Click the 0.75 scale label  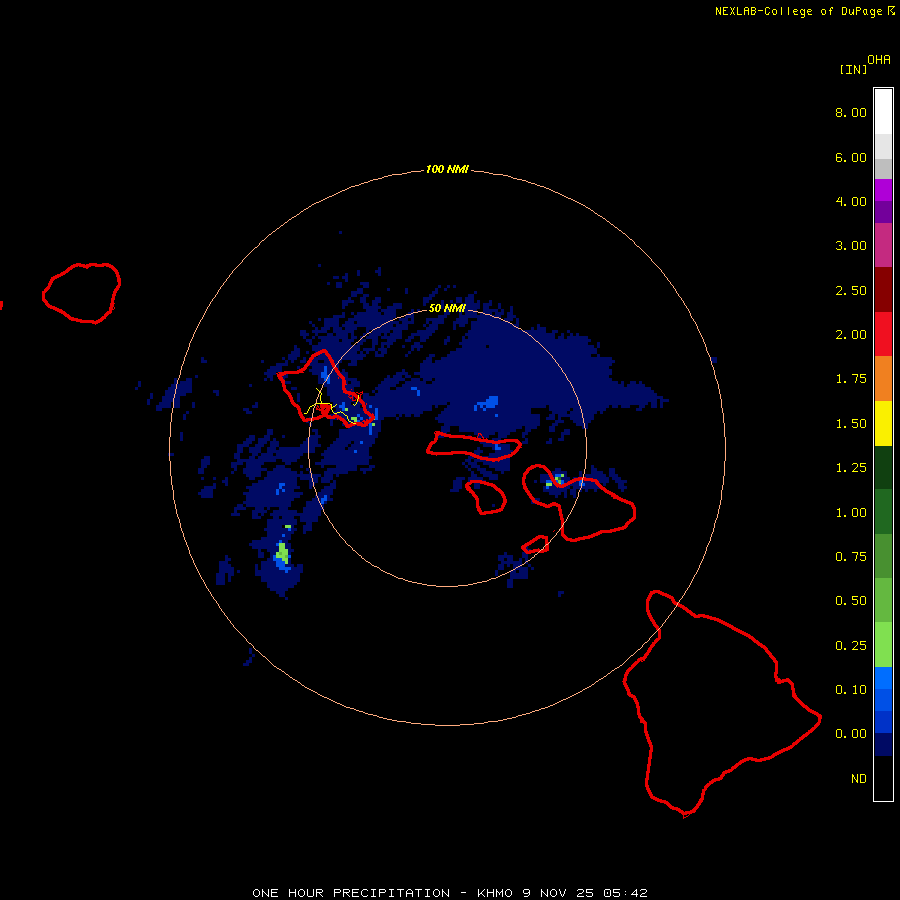(851, 557)
